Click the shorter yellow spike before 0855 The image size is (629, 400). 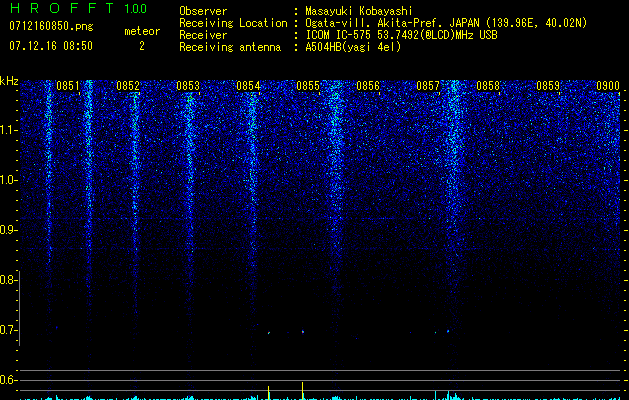[268, 392]
